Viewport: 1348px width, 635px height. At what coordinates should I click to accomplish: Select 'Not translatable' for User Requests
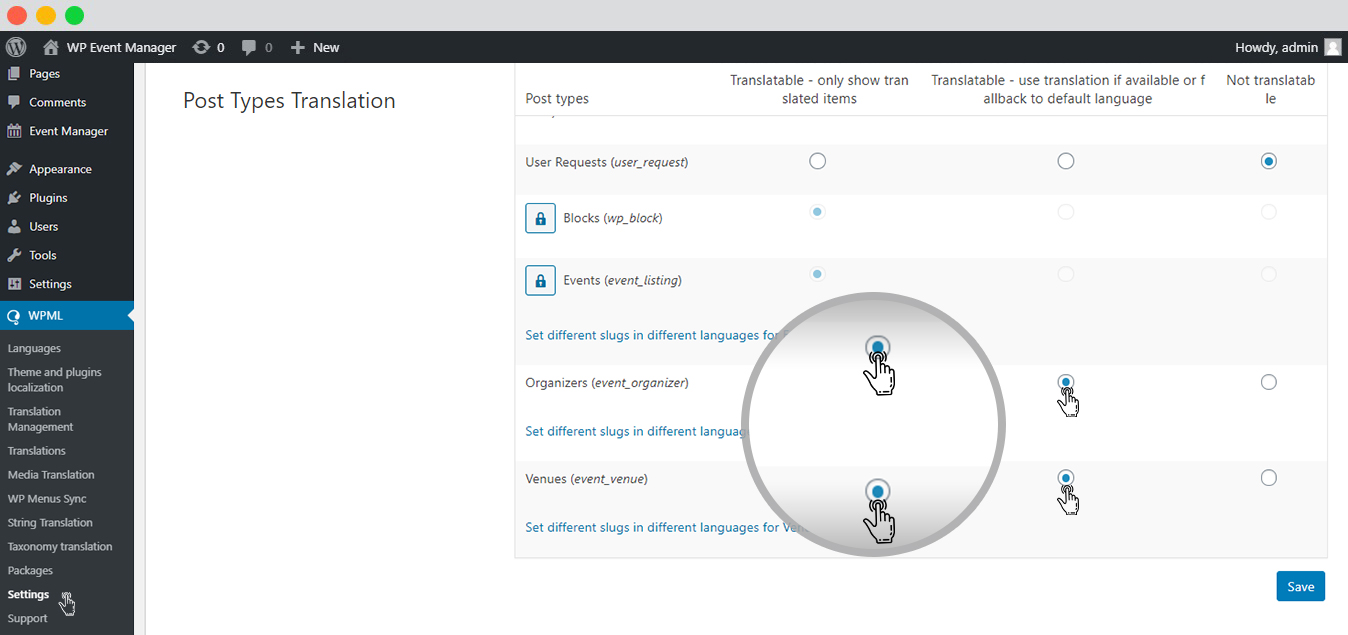tap(1269, 161)
